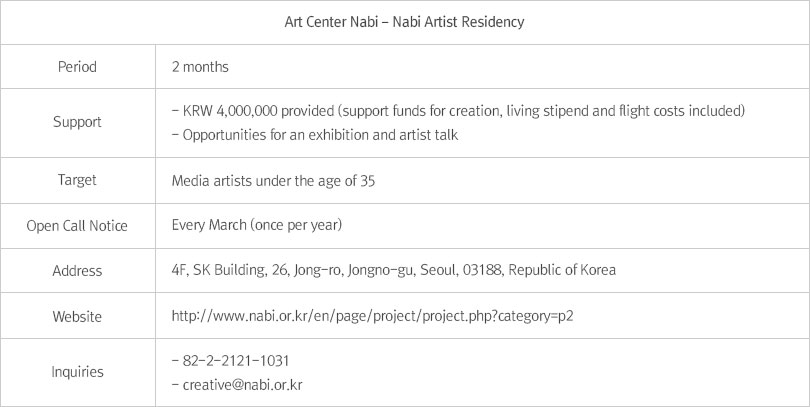Select the Inquiries row label
The image size is (810, 407).
77,371
